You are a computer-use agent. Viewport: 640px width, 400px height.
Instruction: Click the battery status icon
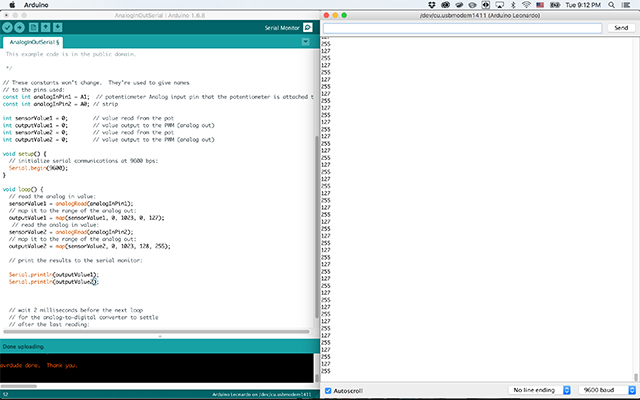click(x=555, y=5)
